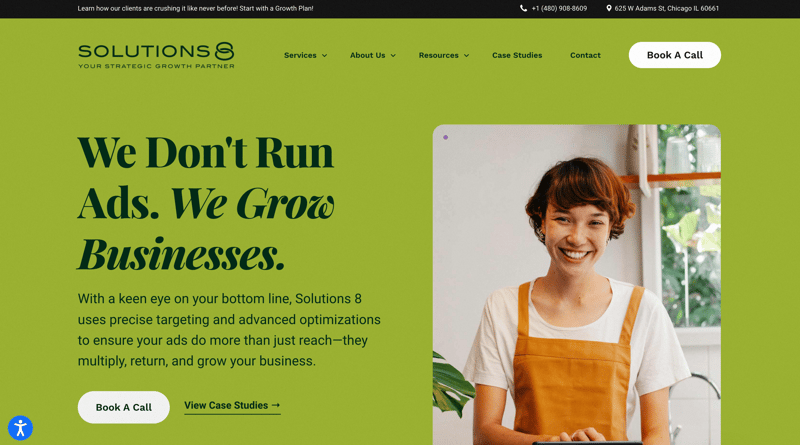Call the +1 (480) 908-8609 number
The width and height of the screenshot is (800, 445).
[559, 8]
